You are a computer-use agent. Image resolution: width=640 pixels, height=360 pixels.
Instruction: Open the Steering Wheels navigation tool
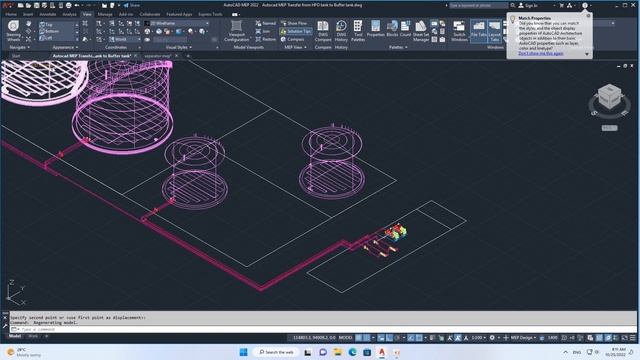pyautogui.click(x=13, y=31)
